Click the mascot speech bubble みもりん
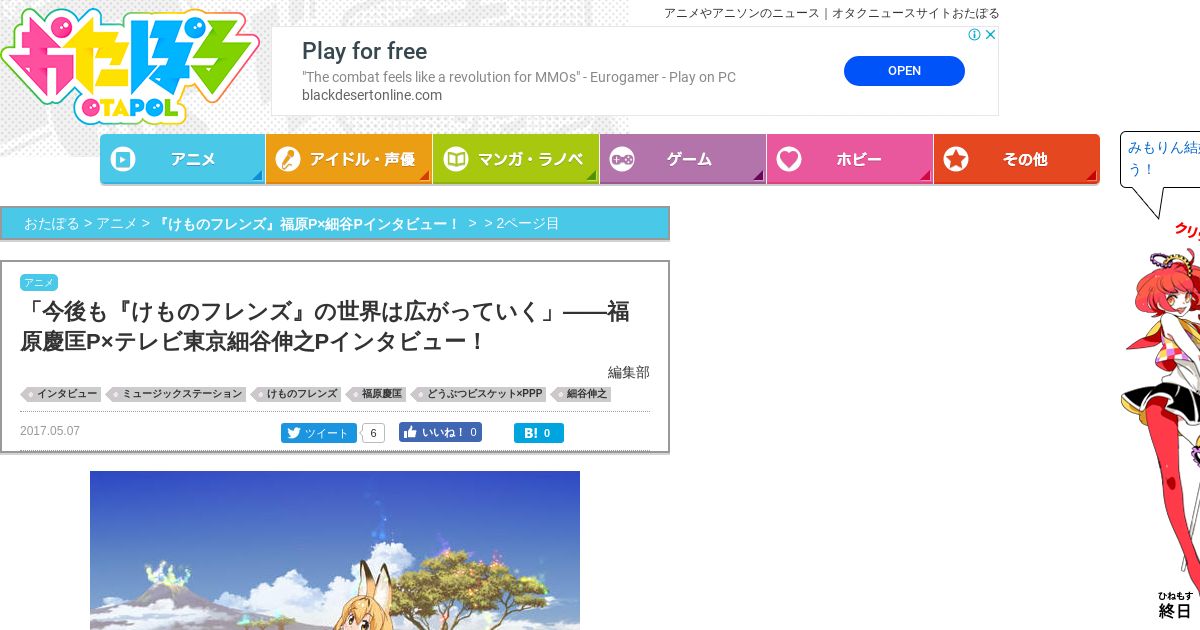This screenshot has width=1200, height=630. 1160,160
